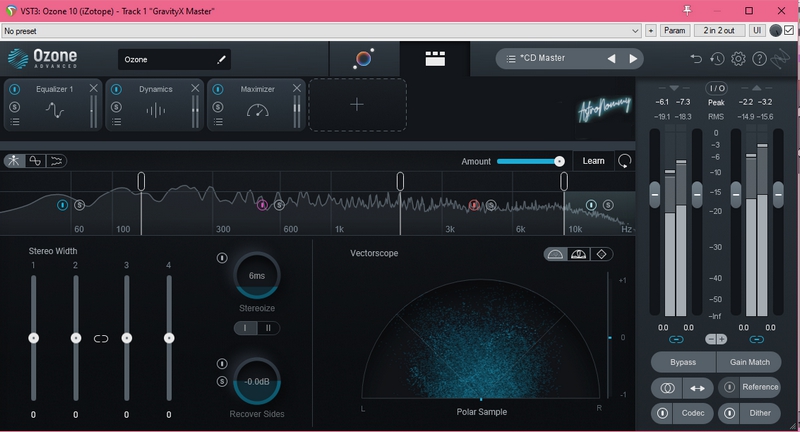Click the Recover Sides 0.0dB knob
Image resolution: width=800 pixels, height=432 pixels.
tap(257, 382)
